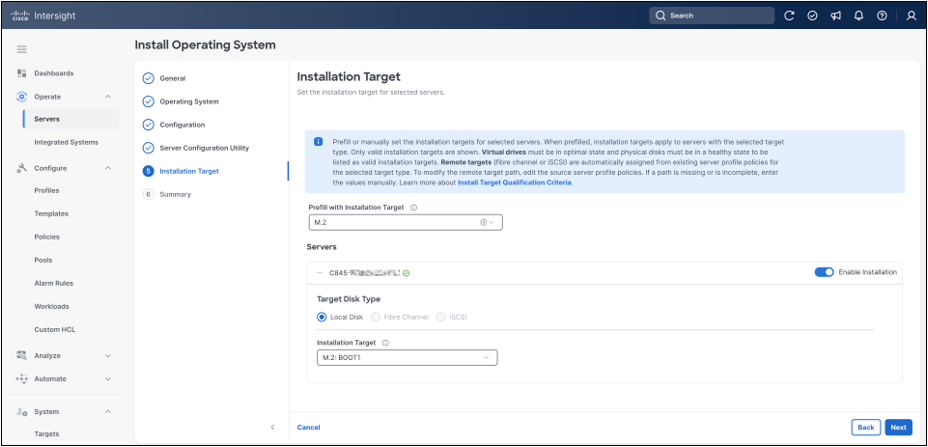Open the announcements megaphone icon
The width and height of the screenshot is (928, 447).
(x=836, y=16)
